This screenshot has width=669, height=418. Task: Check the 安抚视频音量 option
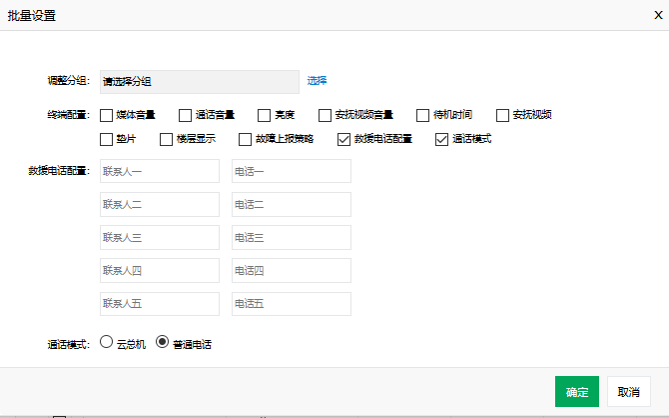click(325, 116)
